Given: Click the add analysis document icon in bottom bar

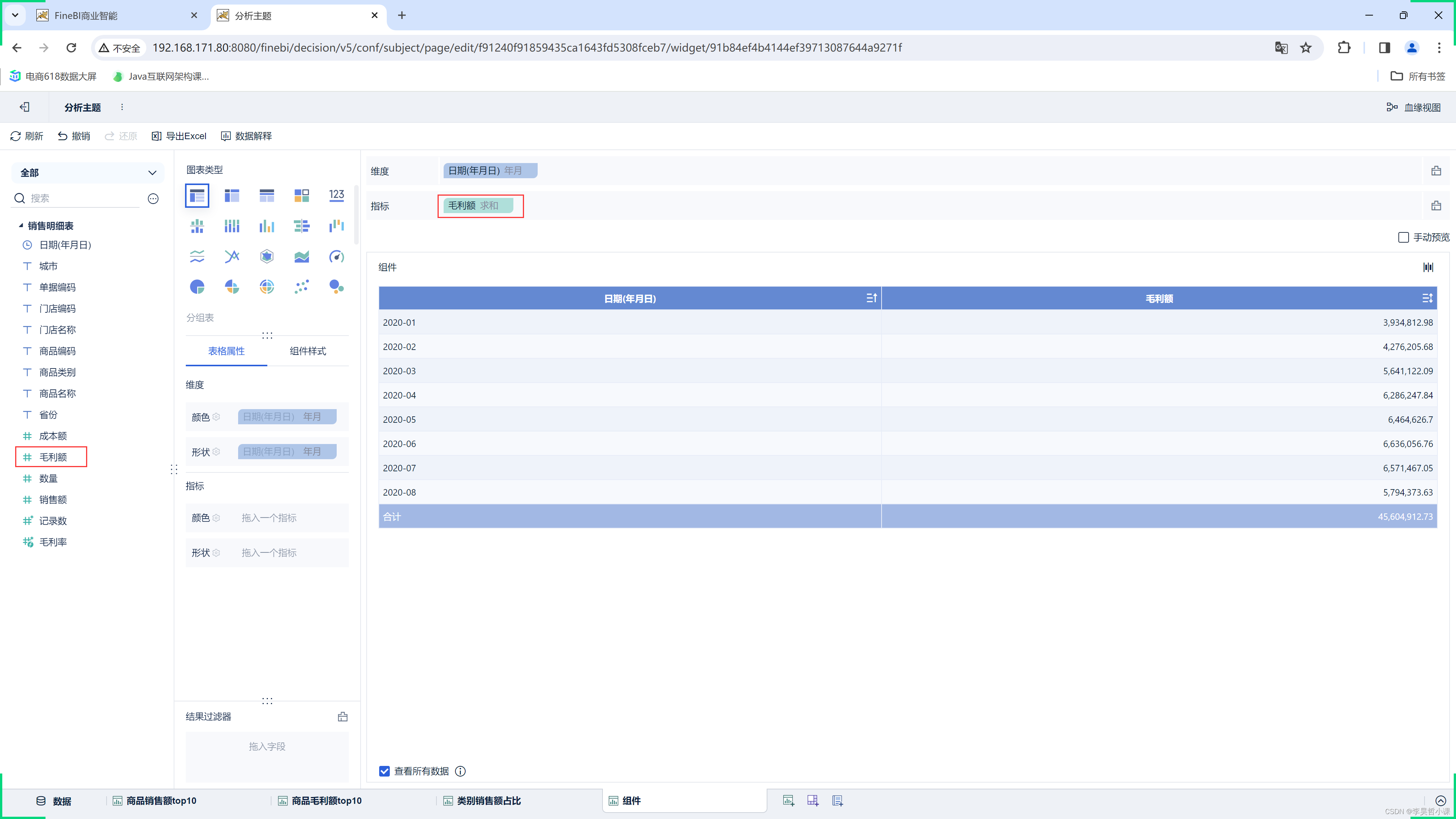Looking at the screenshot, I should pyautogui.click(x=838, y=800).
